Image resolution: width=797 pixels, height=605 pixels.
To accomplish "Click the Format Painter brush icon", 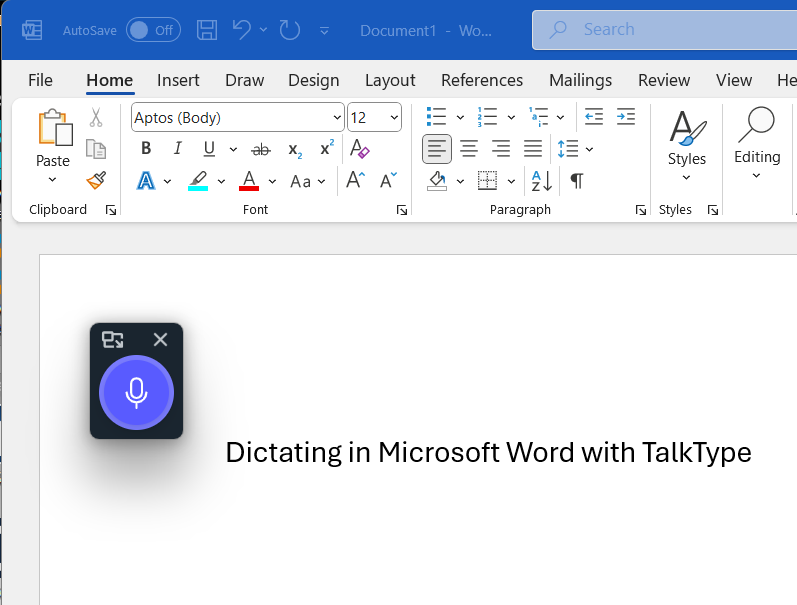I will 96,180.
